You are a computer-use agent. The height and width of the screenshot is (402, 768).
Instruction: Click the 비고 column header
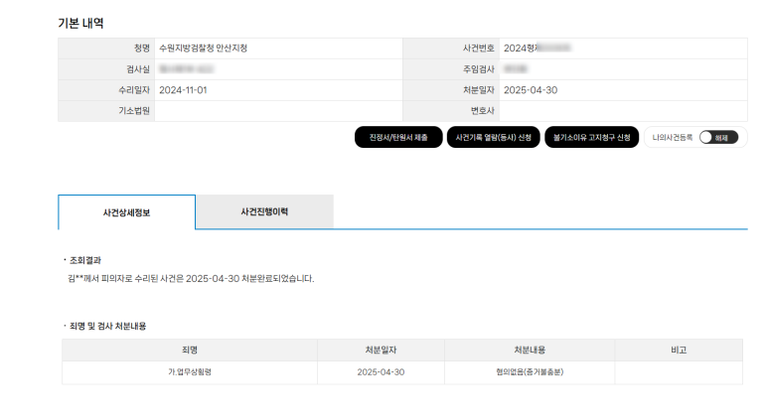point(678,350)
